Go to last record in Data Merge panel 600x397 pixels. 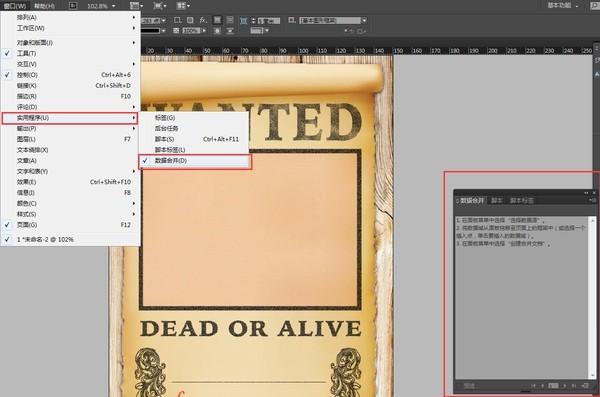(574, 386)
